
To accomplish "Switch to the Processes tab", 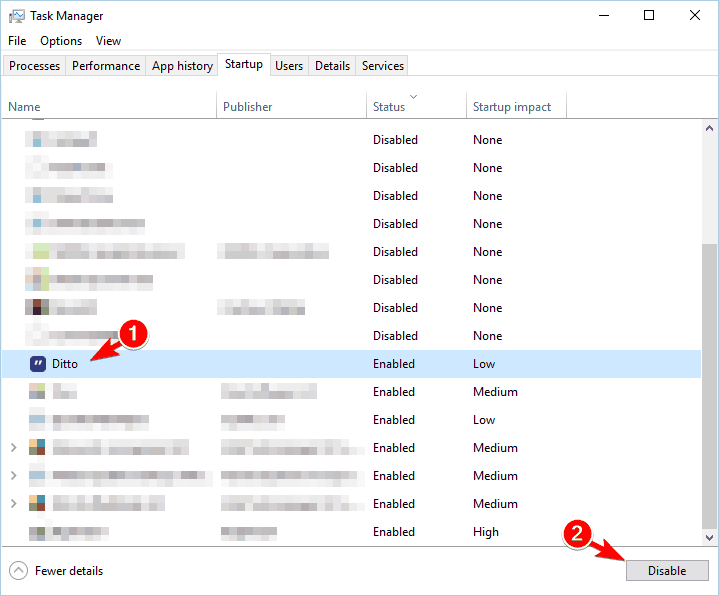I will (x=35, y=66).
